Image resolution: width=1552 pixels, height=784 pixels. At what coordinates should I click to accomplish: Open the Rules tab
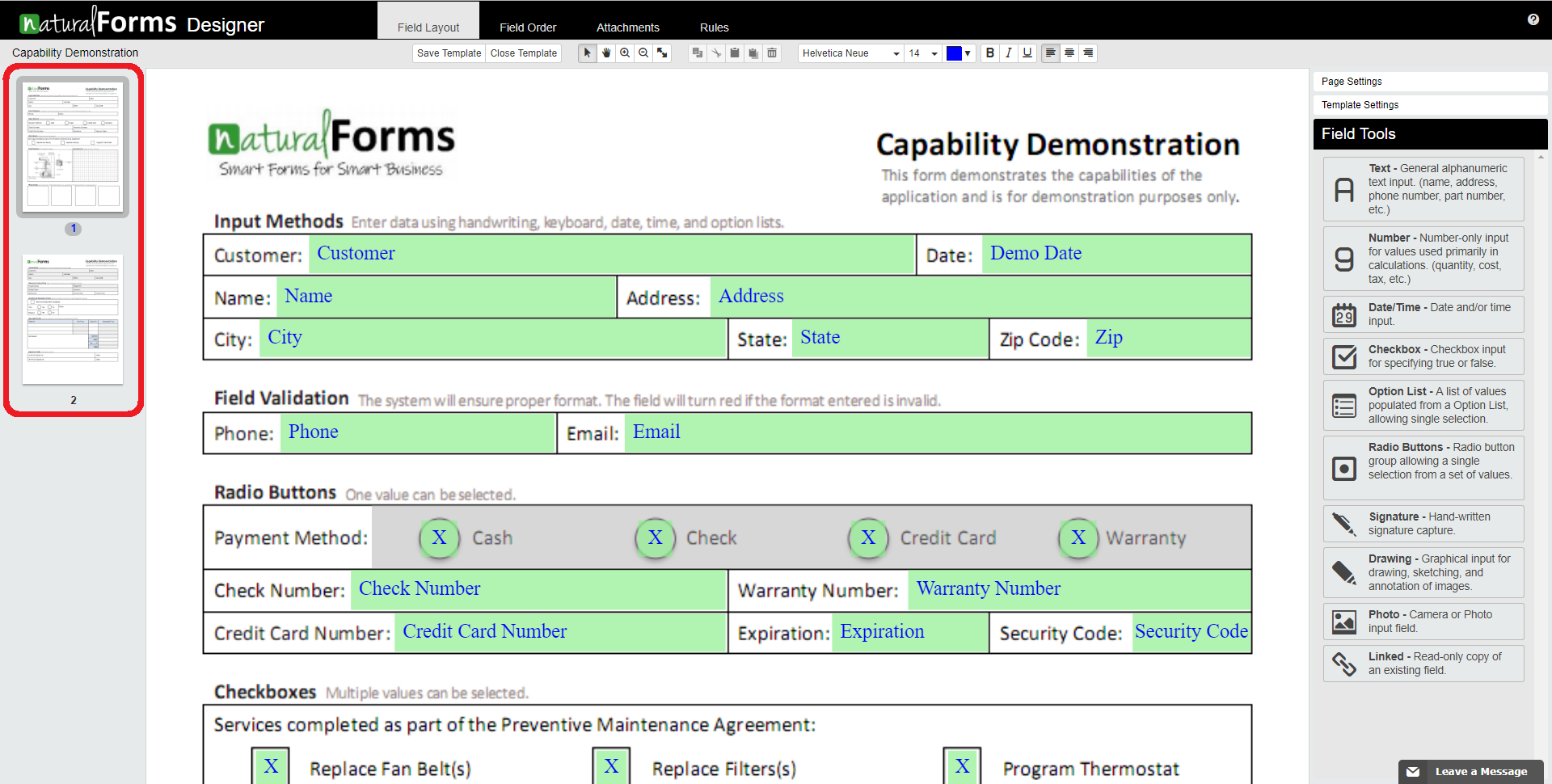[x=715, y=27]
